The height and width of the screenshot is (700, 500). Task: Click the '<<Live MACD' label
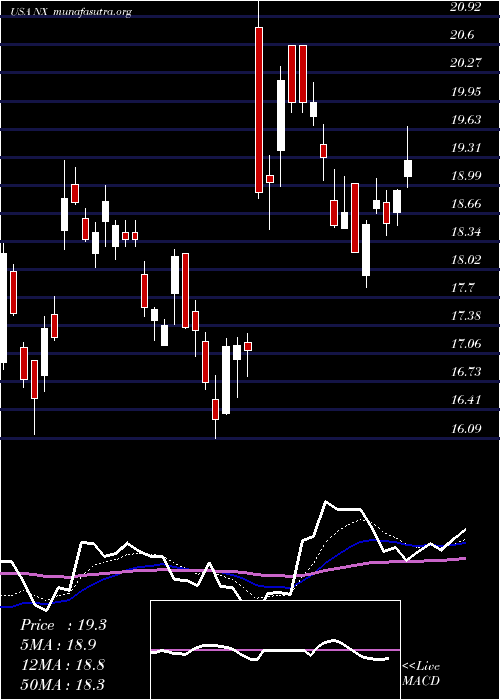pos(421,673)
